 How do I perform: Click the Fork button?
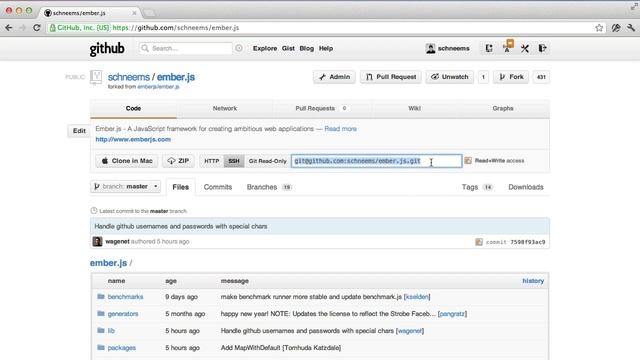511,77
